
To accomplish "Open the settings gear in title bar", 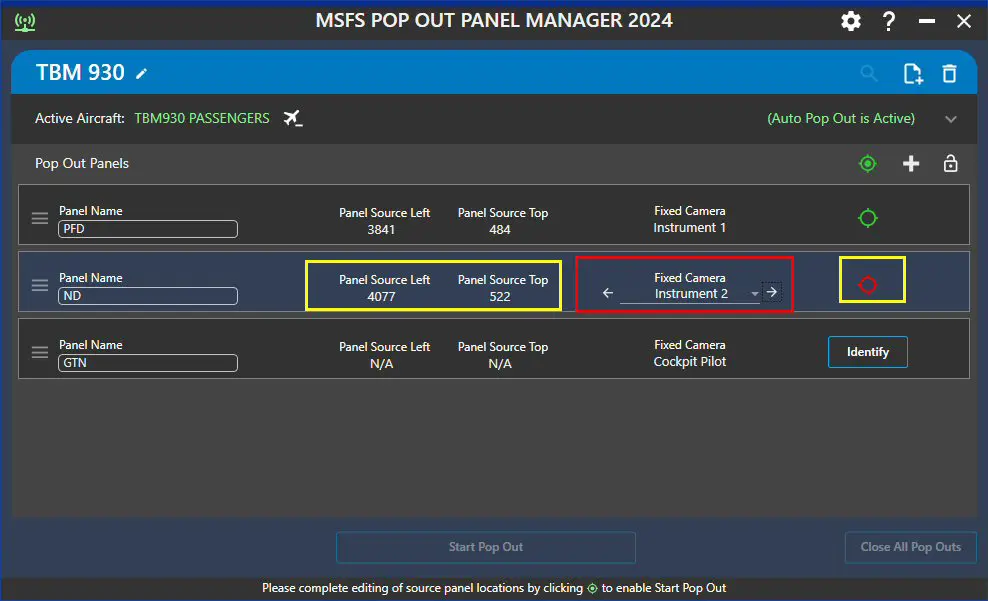I will coord(851,21).
